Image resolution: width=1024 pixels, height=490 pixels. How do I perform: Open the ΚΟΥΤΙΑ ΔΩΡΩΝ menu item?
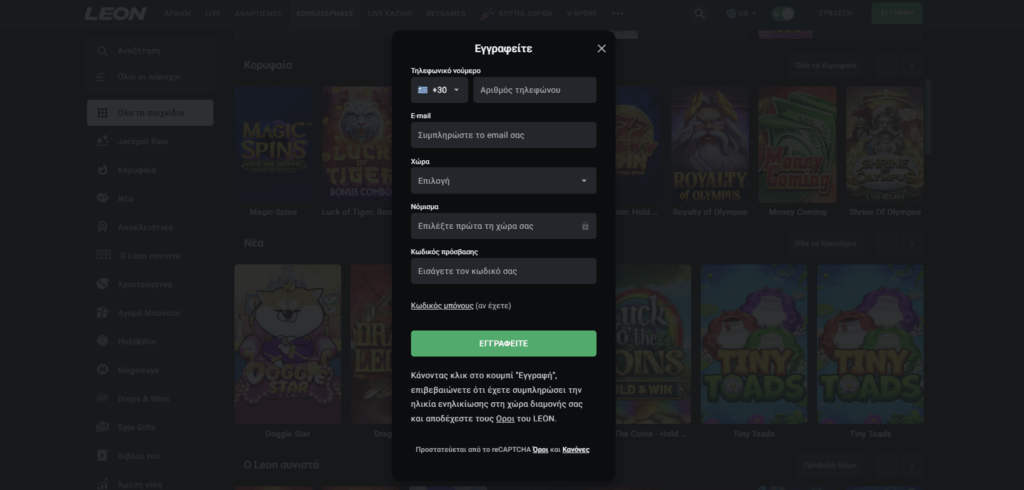(516, 13)
